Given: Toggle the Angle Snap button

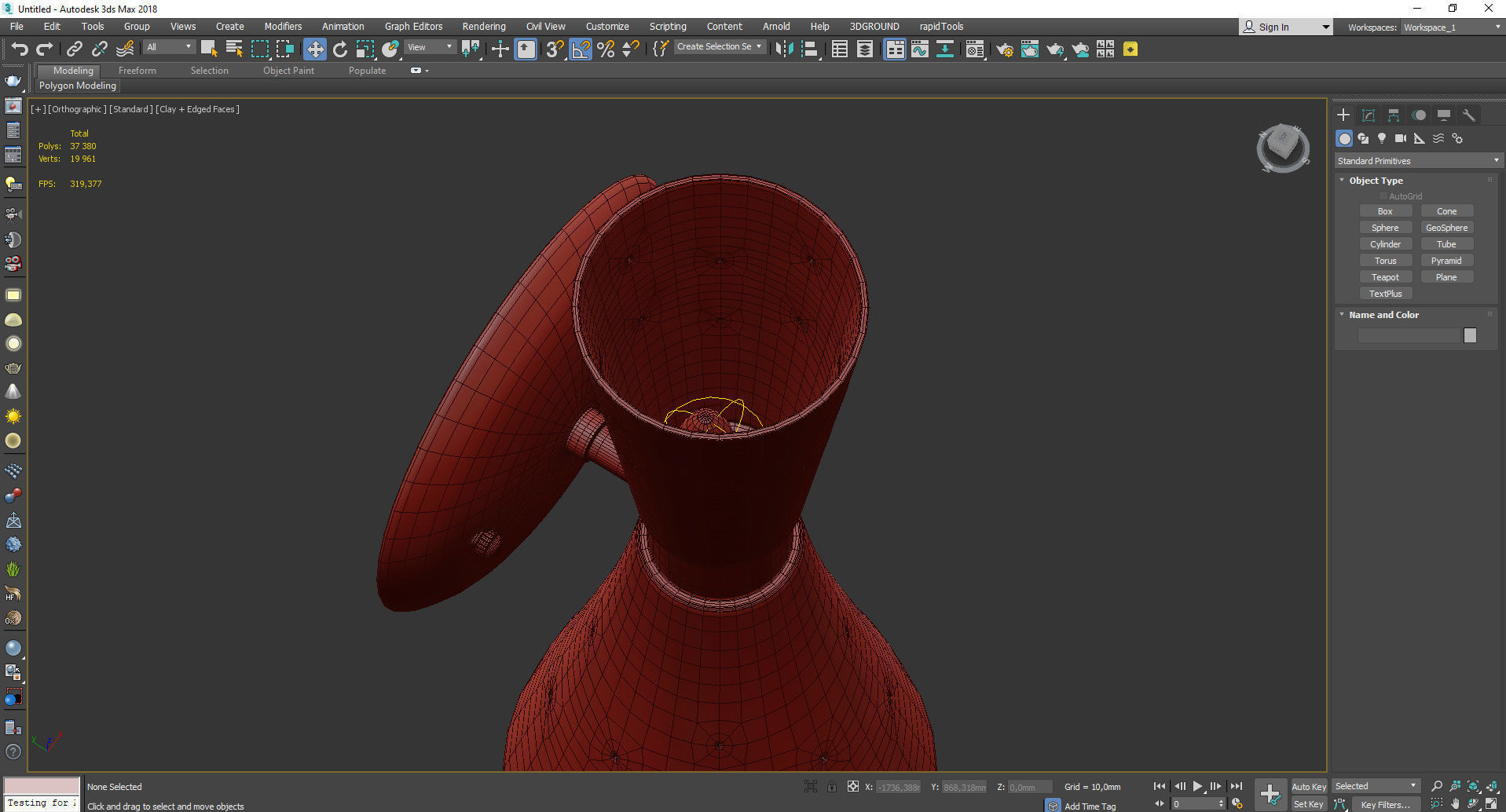Looking at the screenshot, I should point(581,49).
